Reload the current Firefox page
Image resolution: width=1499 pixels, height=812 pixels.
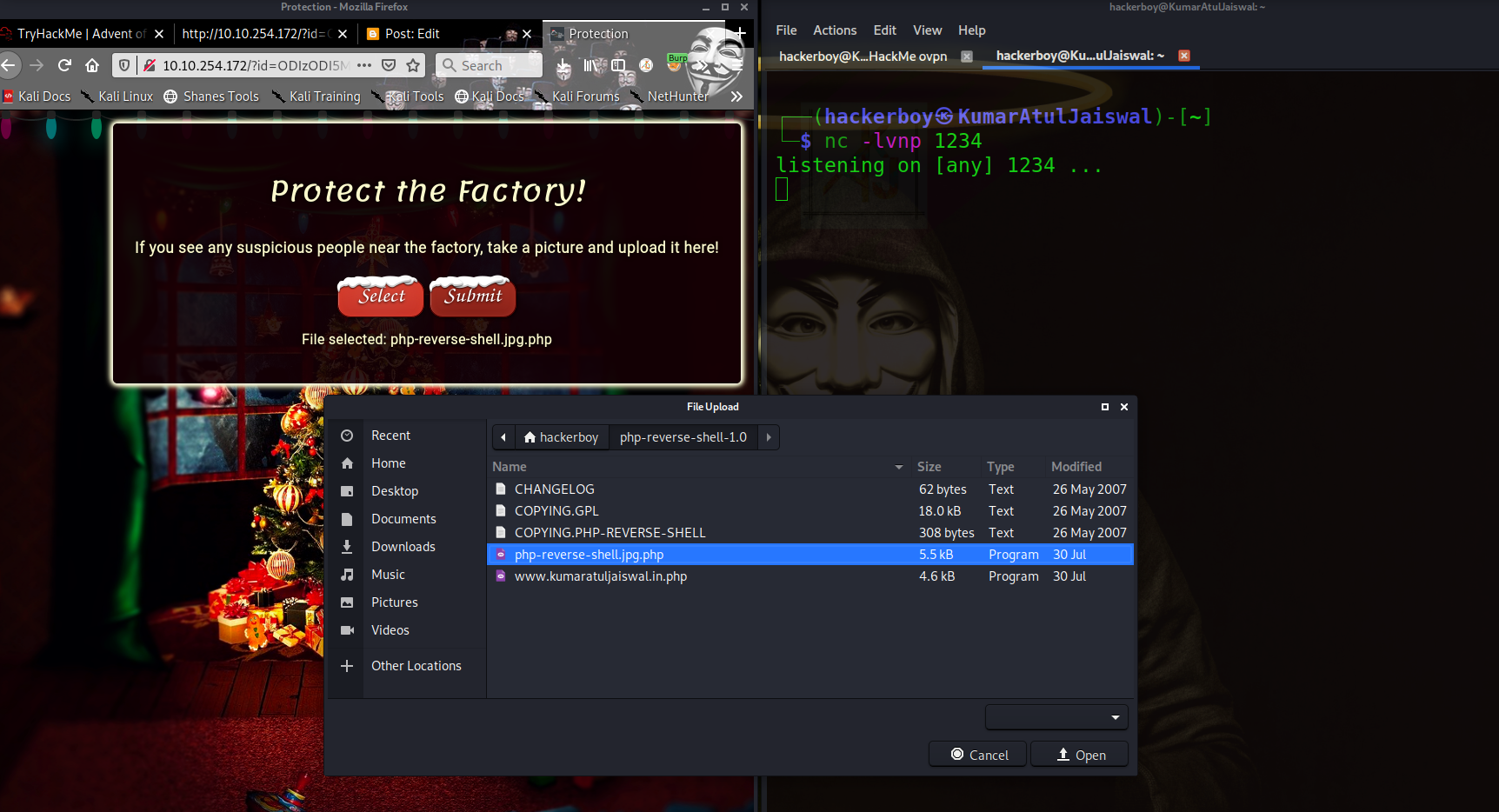(64, 65)
